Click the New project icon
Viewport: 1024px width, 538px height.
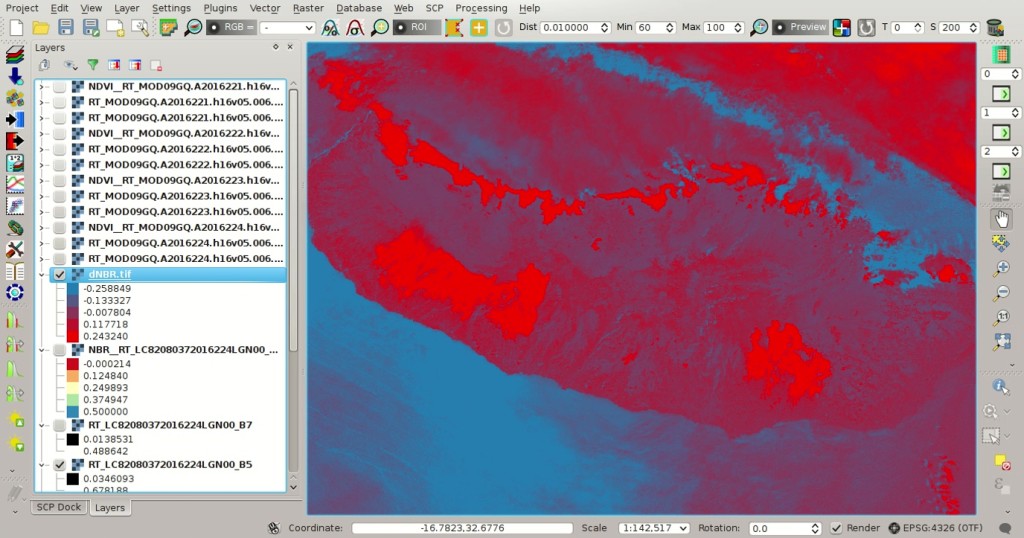pos(16,27)
